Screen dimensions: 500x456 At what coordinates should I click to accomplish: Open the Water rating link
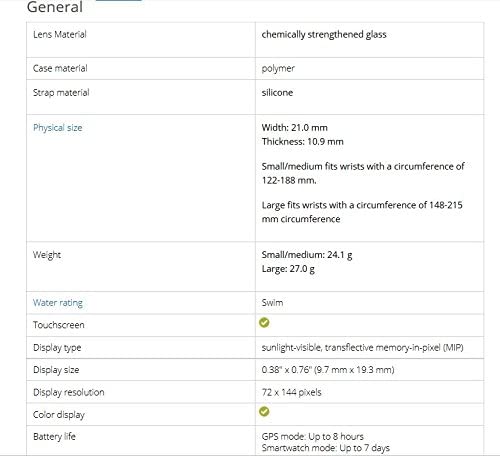tap(58, 303)
